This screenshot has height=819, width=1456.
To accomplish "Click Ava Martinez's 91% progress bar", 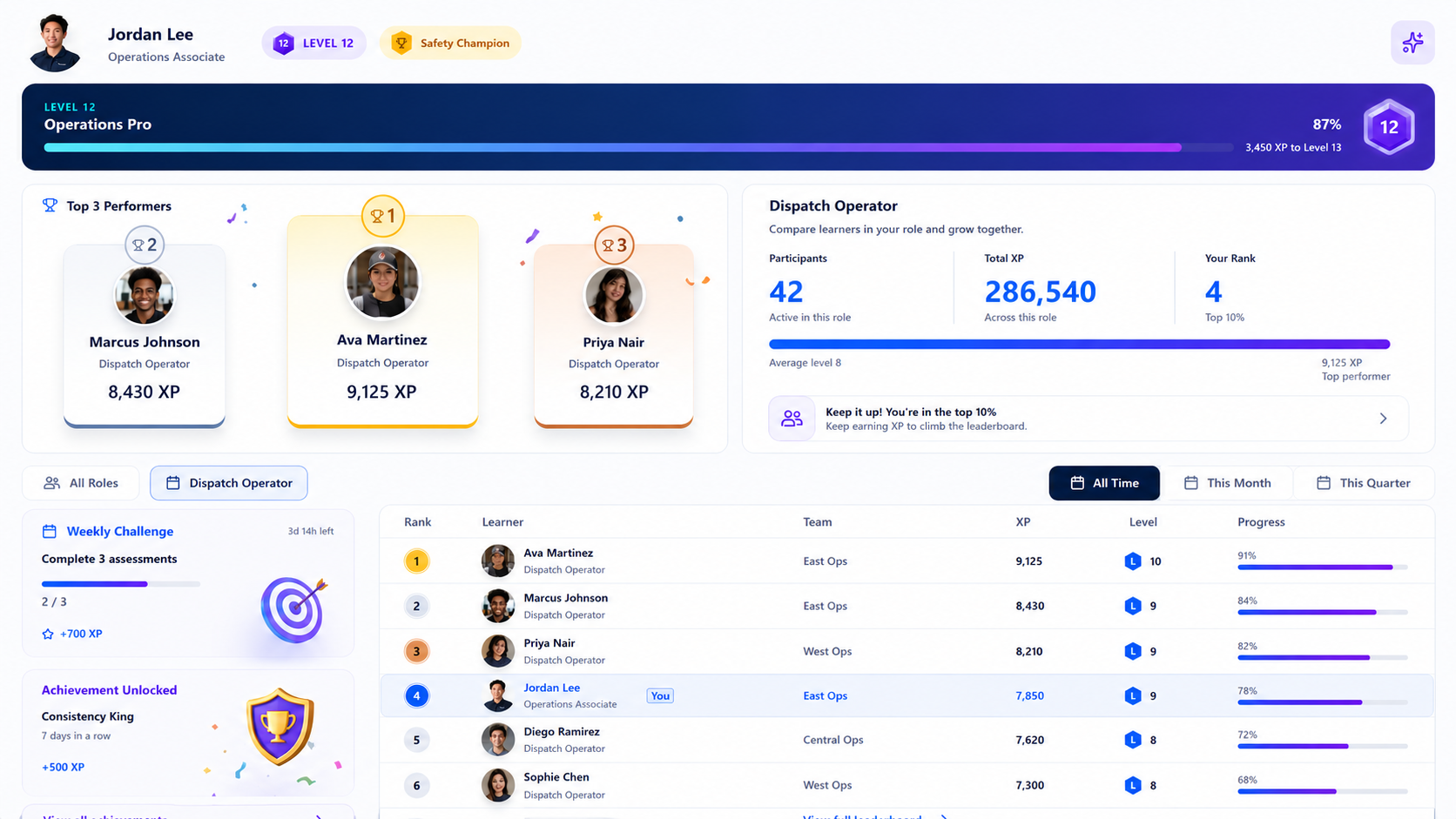I will pyautogui.click(x=1323, y=567).
